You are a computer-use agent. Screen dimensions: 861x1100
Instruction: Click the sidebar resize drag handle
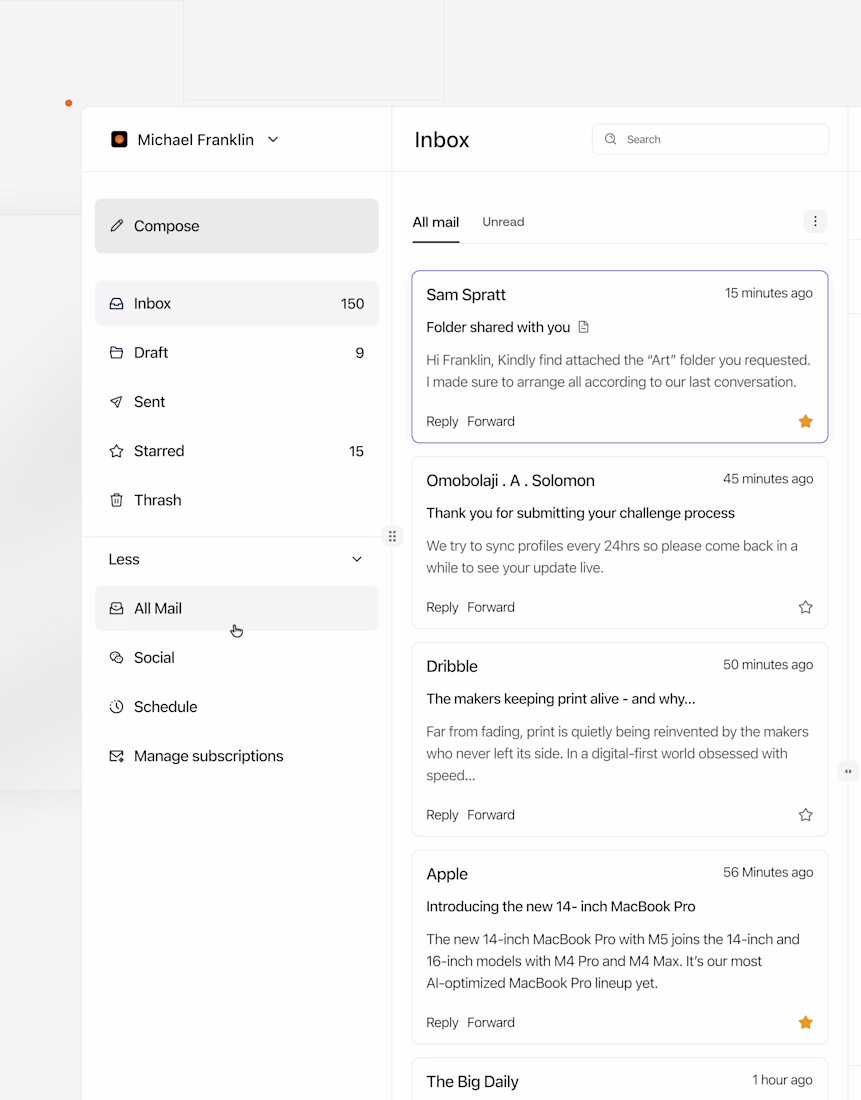pos(392,536)
